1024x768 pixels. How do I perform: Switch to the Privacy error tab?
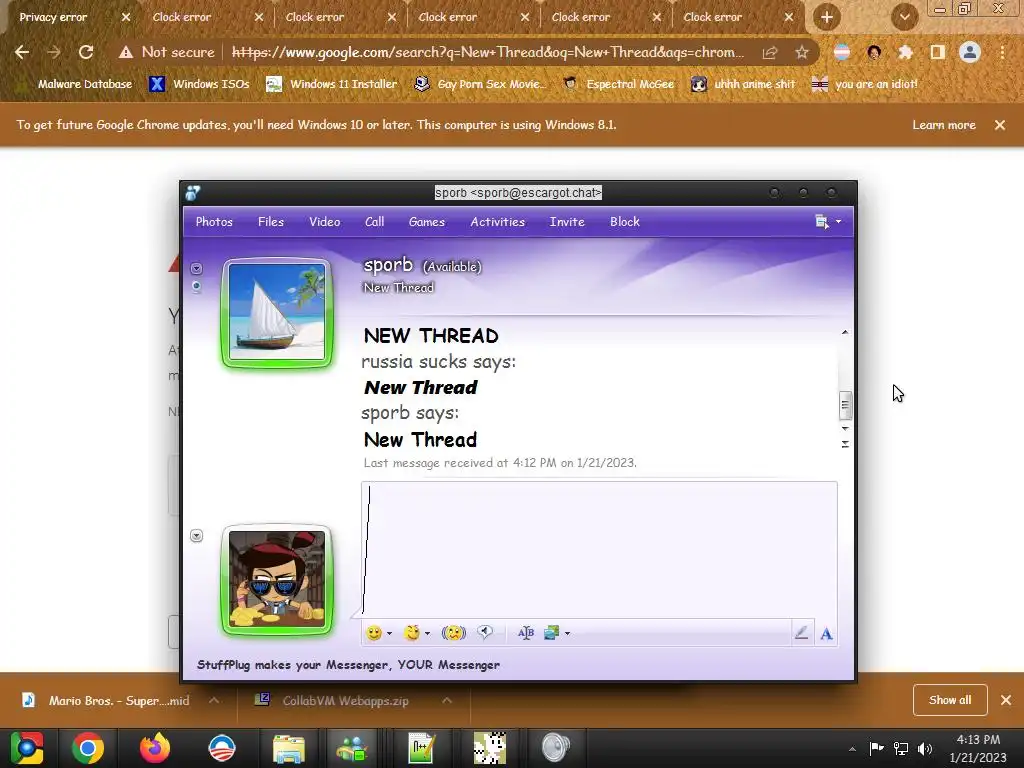54,18
